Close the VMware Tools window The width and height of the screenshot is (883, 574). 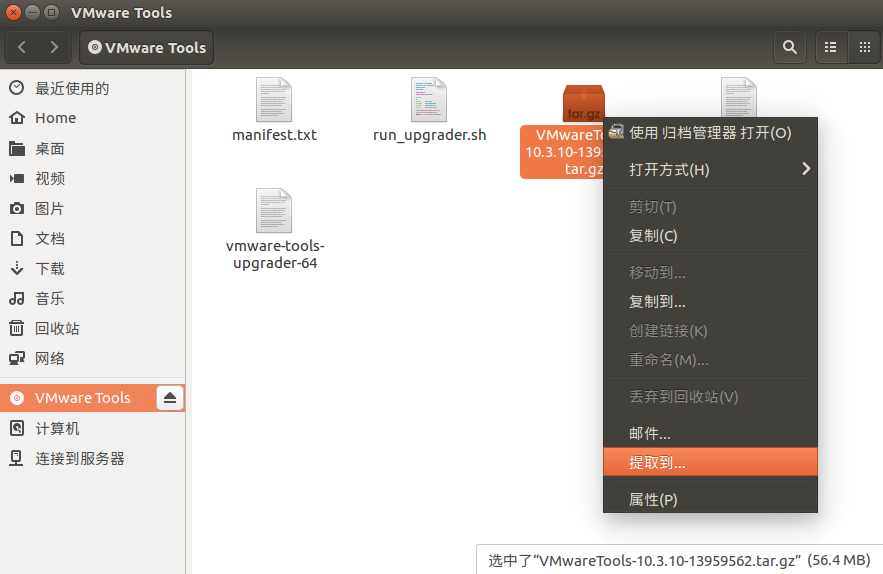coord(14,12)
